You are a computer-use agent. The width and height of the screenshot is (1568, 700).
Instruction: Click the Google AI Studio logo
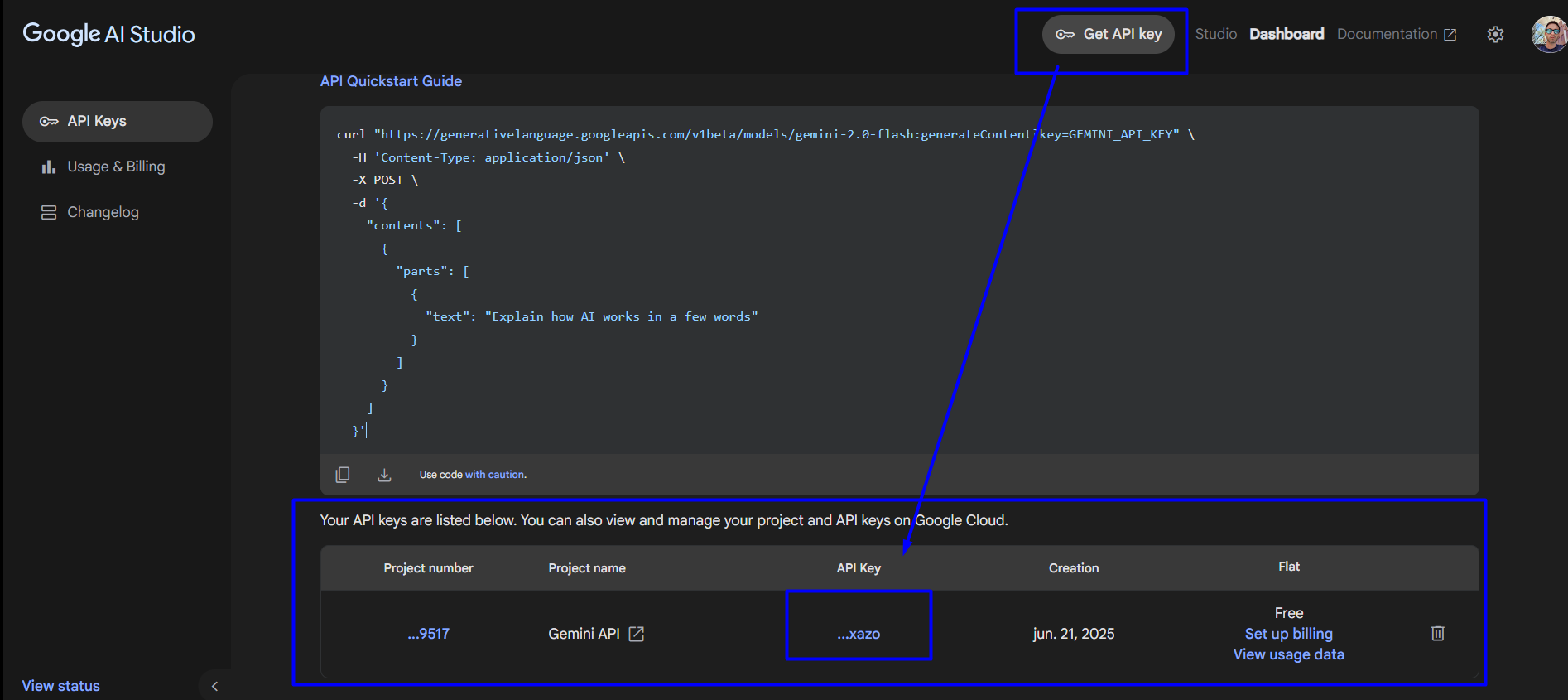coord(108,34)
